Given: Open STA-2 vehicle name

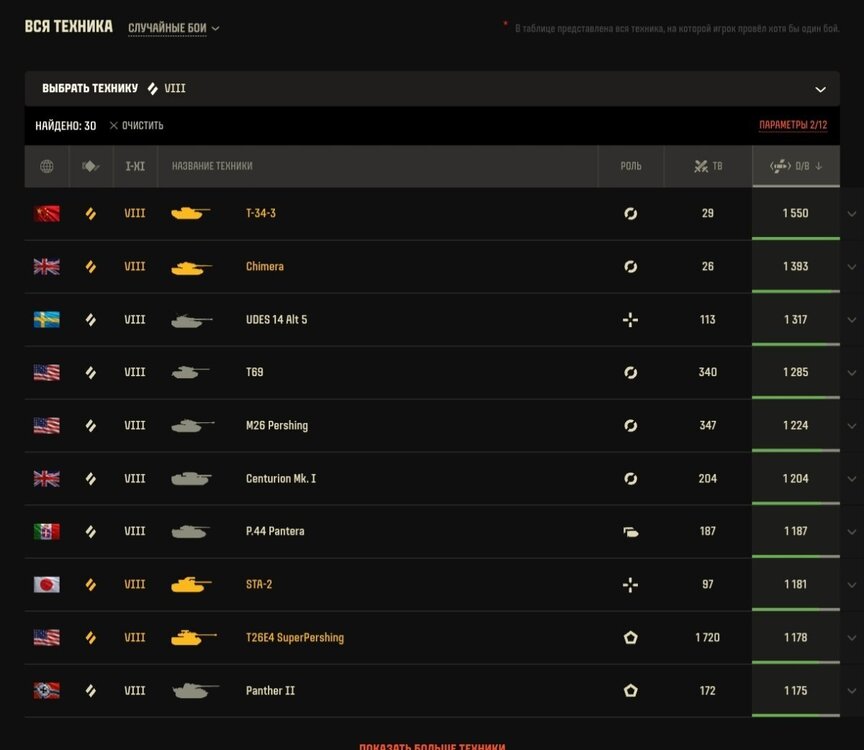Looking at the screenshot, I should pos(259,584).
